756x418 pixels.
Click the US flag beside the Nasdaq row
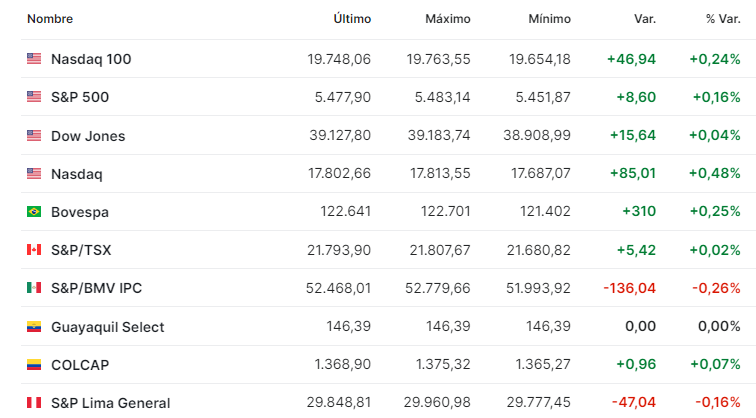(34, 174)
